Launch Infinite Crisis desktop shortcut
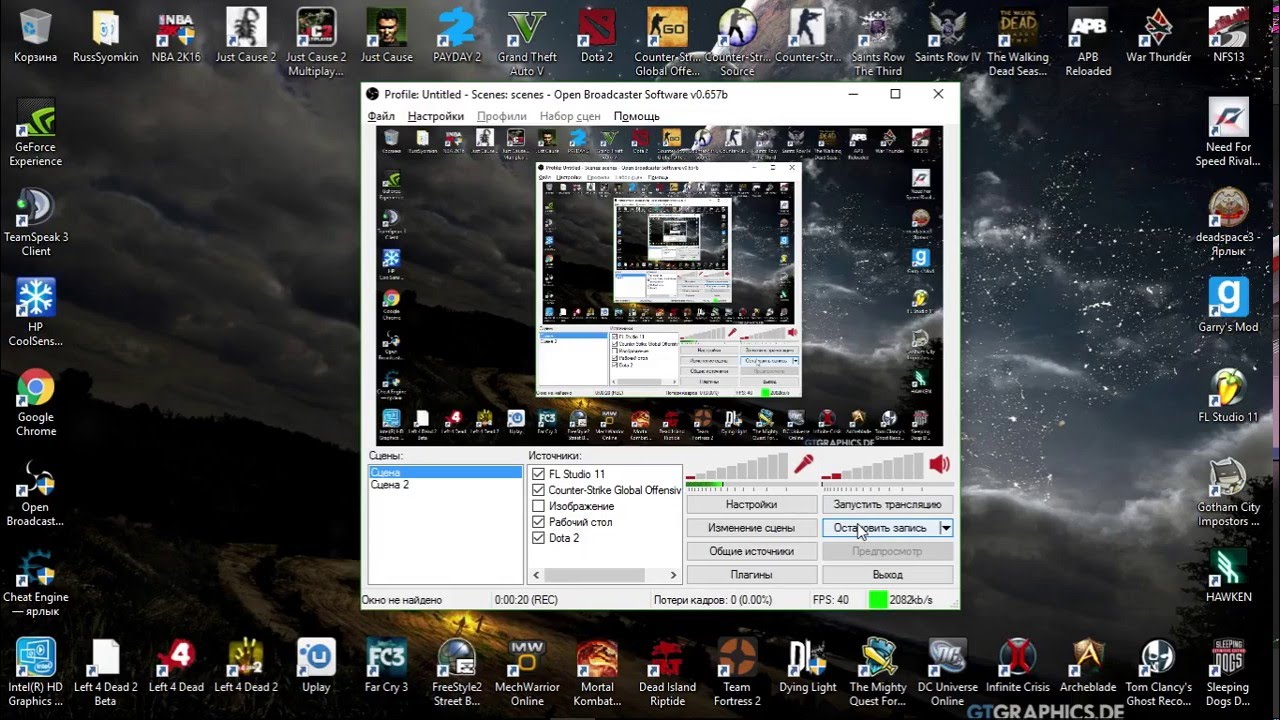Image resolution: width=1280 pixels, height=720 pixels. tap(1018, 666)
